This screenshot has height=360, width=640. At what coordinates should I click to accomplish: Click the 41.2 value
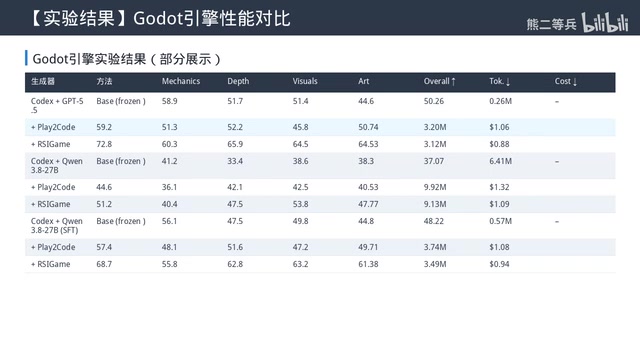[169, 161]
